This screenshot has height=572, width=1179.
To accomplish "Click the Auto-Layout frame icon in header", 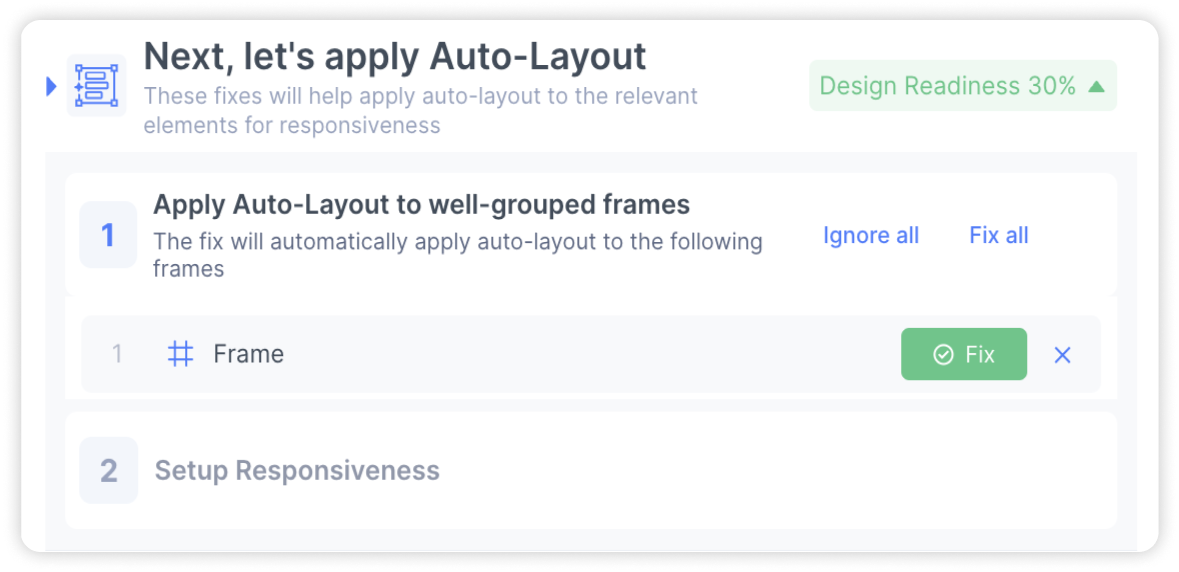I will click(96, 86).
